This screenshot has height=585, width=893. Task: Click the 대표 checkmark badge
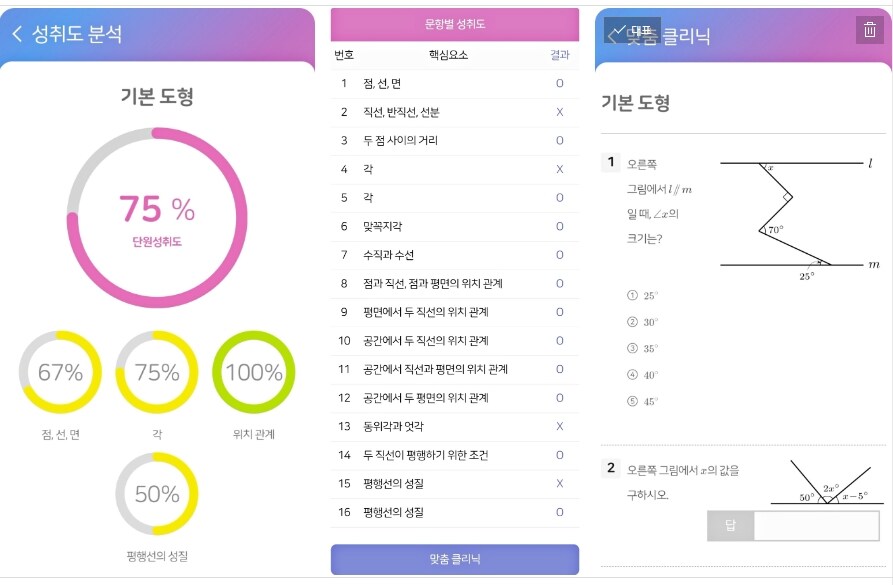tap(632, 30)
